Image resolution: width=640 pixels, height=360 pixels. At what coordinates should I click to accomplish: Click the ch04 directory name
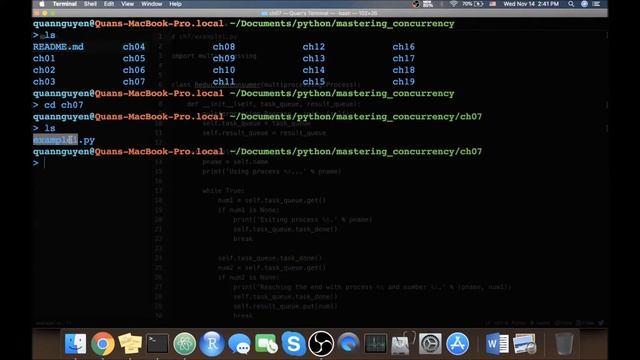pos(134,47)
